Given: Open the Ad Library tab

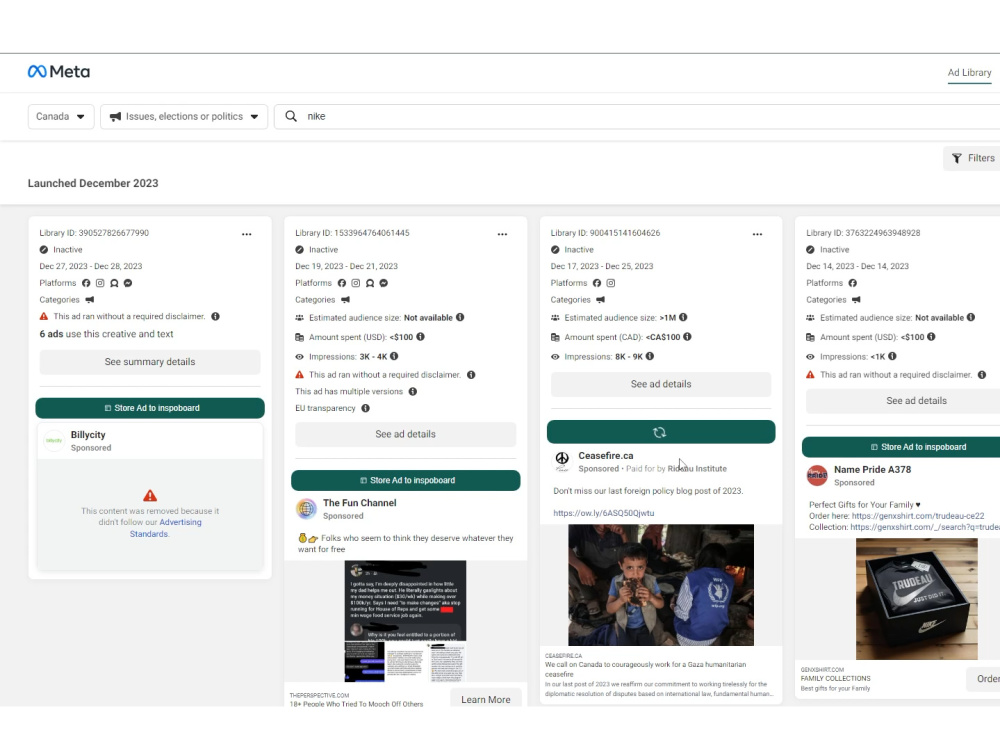Looking at the screenshot, I should [969, 73].
